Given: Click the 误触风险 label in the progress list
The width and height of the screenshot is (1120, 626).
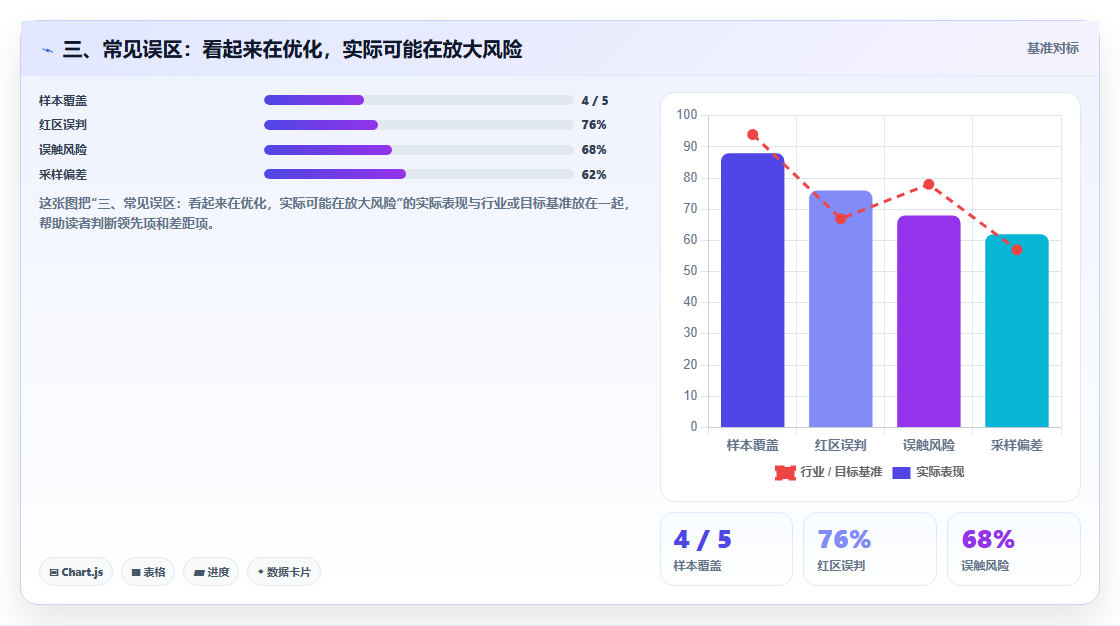Looking at the screenshot, I should pyautogui.click(x=63, y=150).
